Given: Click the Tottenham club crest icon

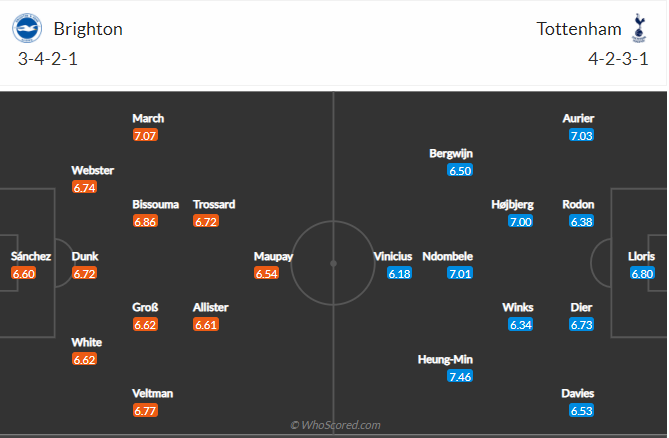Looking at the screenshot, I should pos(639,26).
